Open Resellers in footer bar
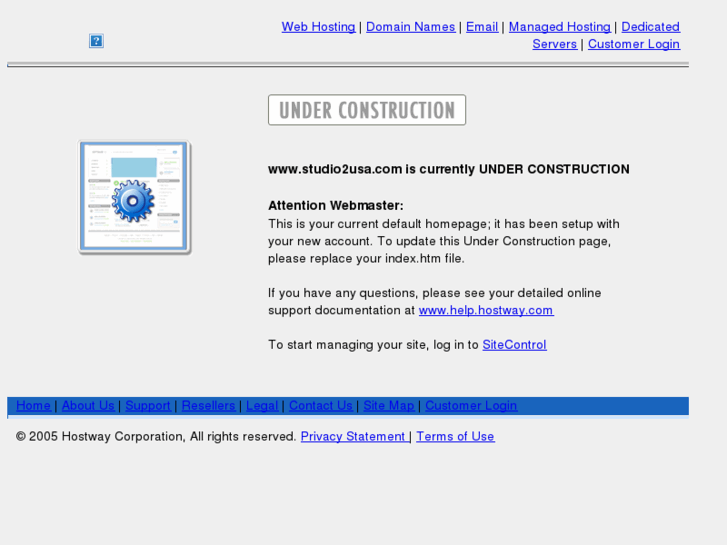This screenshot has height=545, width=727. click(209, 405)
